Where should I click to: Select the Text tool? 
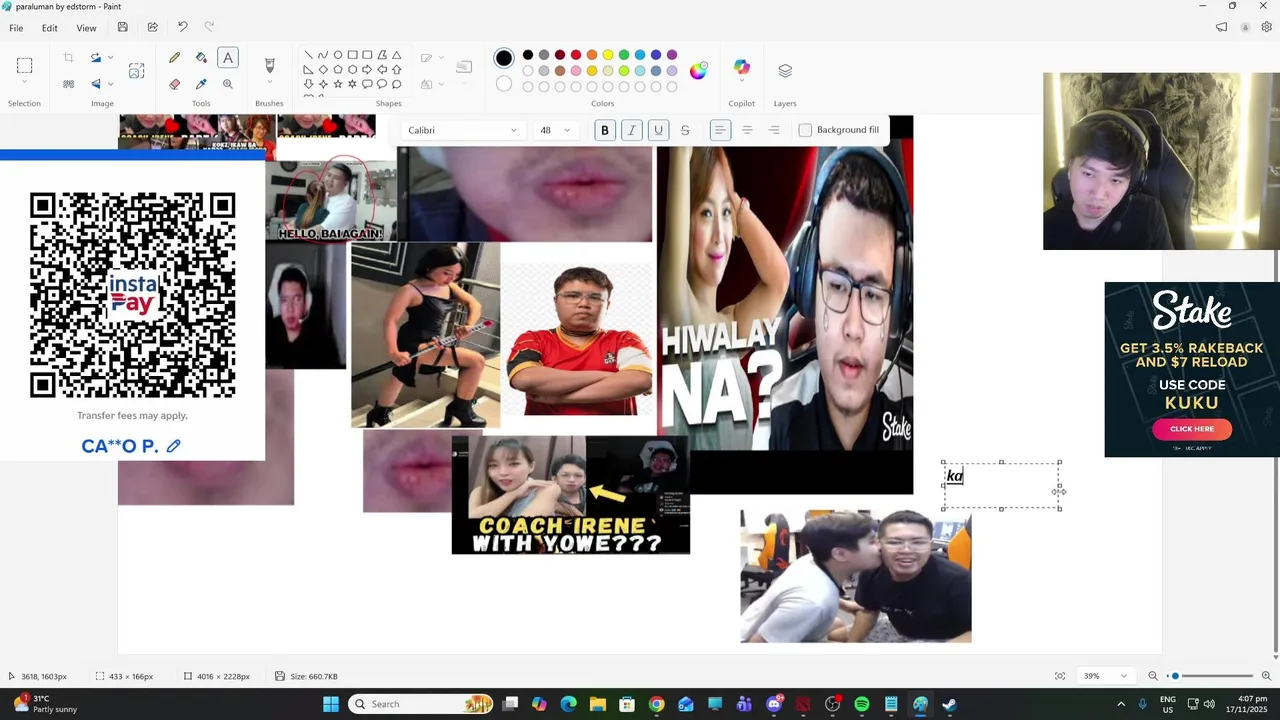point(228,58)
